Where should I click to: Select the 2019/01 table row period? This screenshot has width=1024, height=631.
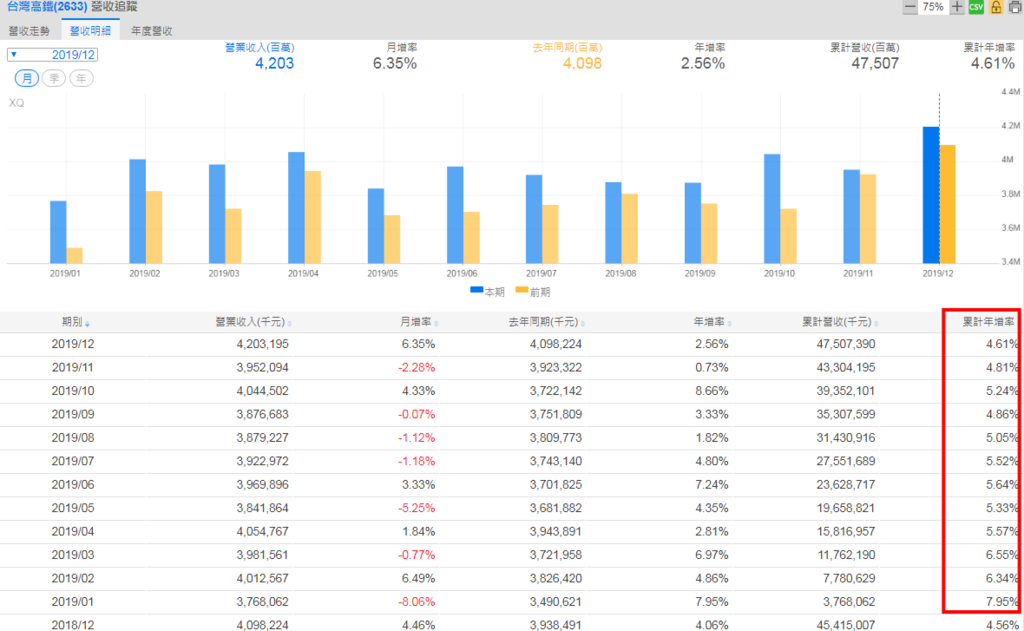(x=72, y=602)
